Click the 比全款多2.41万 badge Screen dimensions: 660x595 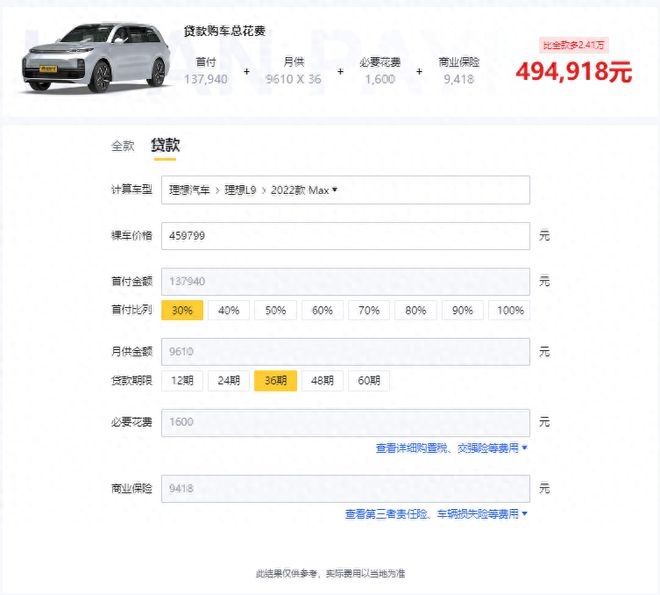click(x=574, y=45)
